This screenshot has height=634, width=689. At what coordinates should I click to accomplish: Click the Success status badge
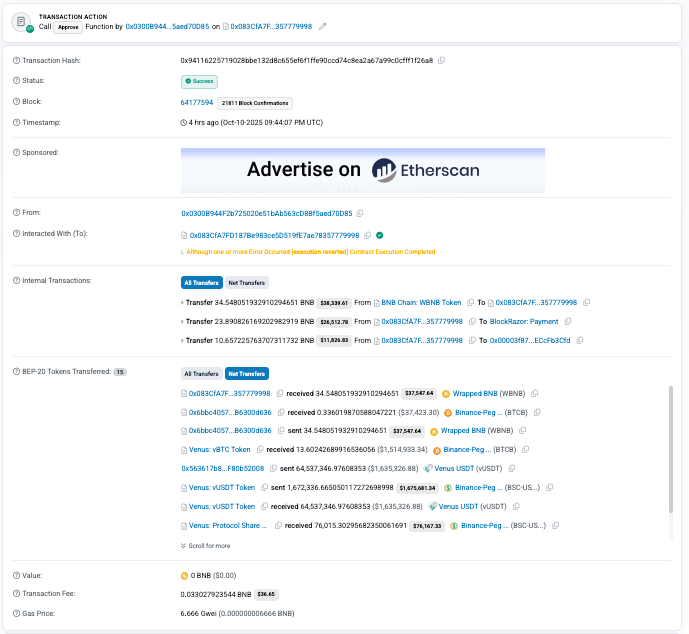click(x=199, y=81)
